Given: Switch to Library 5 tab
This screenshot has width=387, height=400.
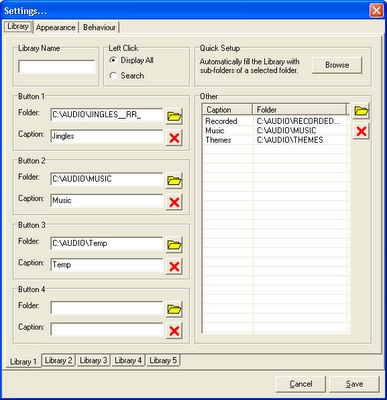Looking at the screenshot, I should [163, 360].
